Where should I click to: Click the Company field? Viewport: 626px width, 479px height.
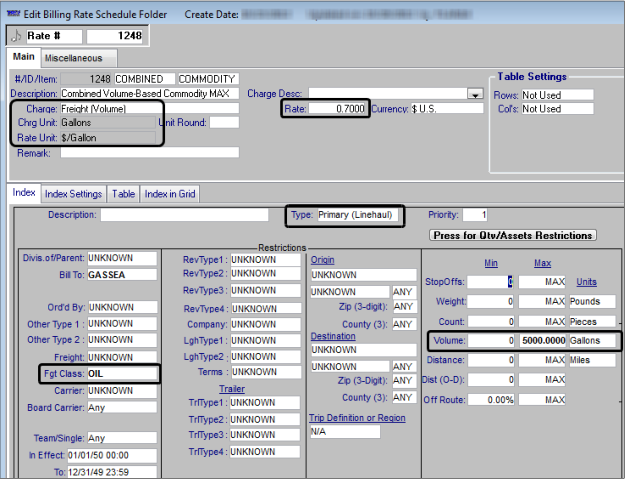pos(265,324)
